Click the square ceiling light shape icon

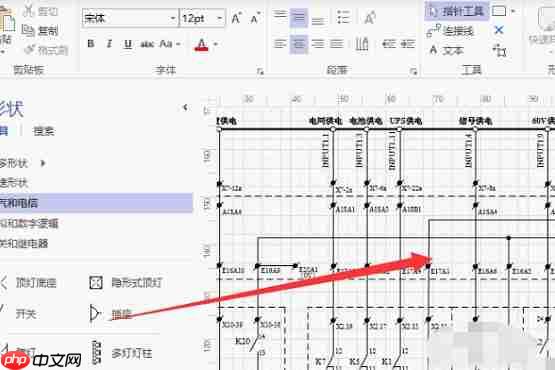(96, 283)
